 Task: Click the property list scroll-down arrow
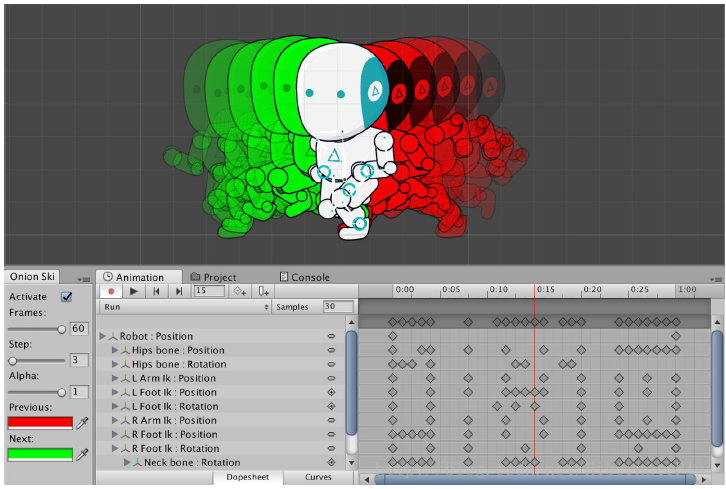click(x=351, y=463)
